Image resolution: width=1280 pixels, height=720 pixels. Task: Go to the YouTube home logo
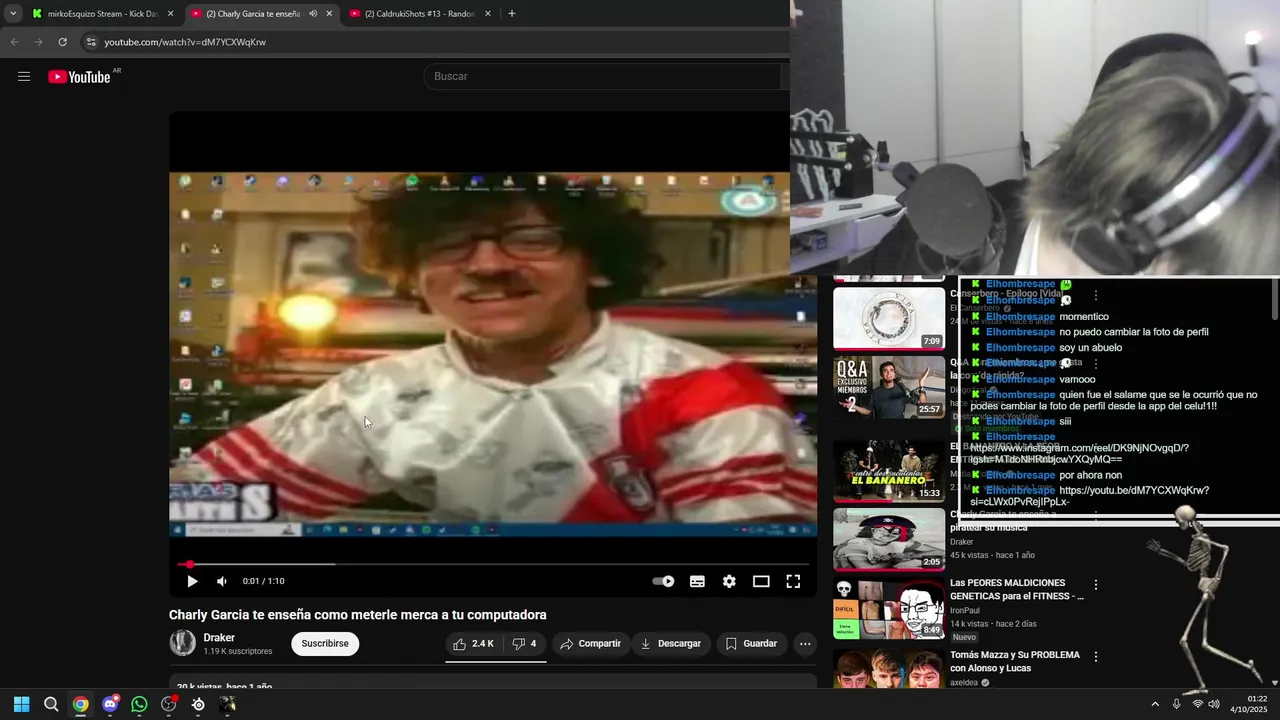tap(79, 77)
